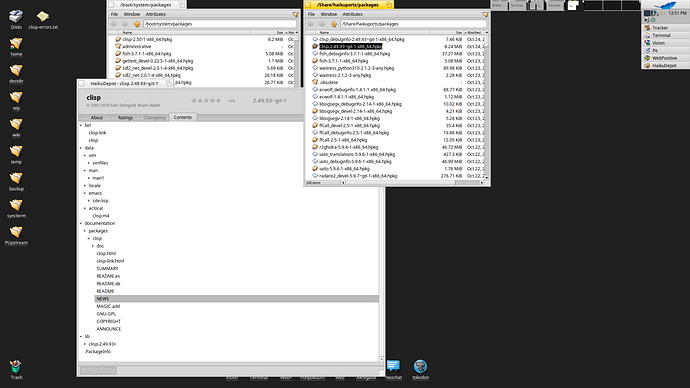Click the up-folder arrow in /boot/system/packages window
The image size is (690, 388).
point(137,24)
